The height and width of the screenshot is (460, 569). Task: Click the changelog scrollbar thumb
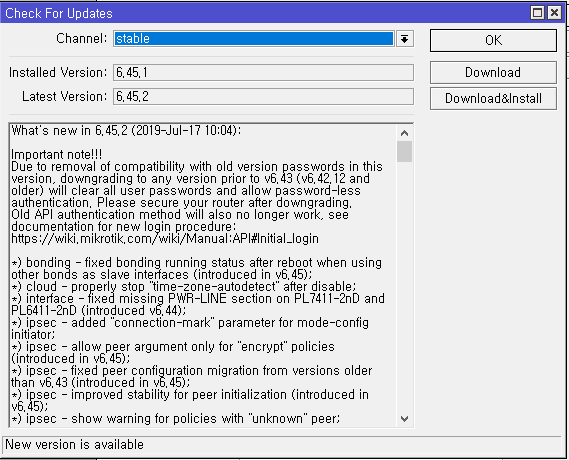tap(404, 151)
